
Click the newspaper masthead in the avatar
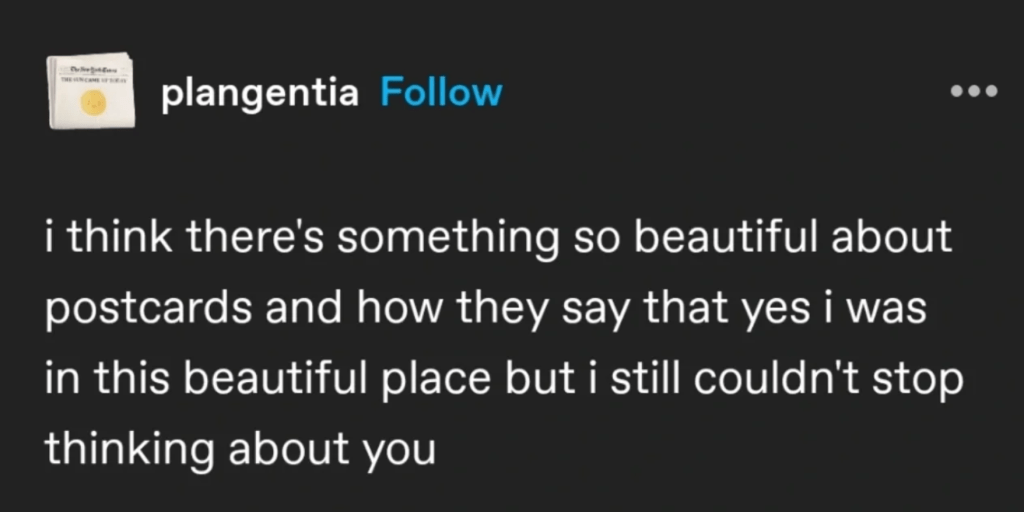[91, 67]
